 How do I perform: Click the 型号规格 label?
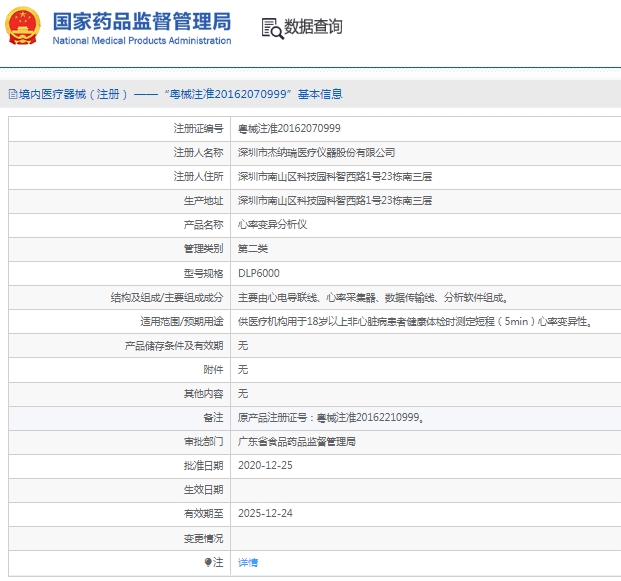point(204,273)
